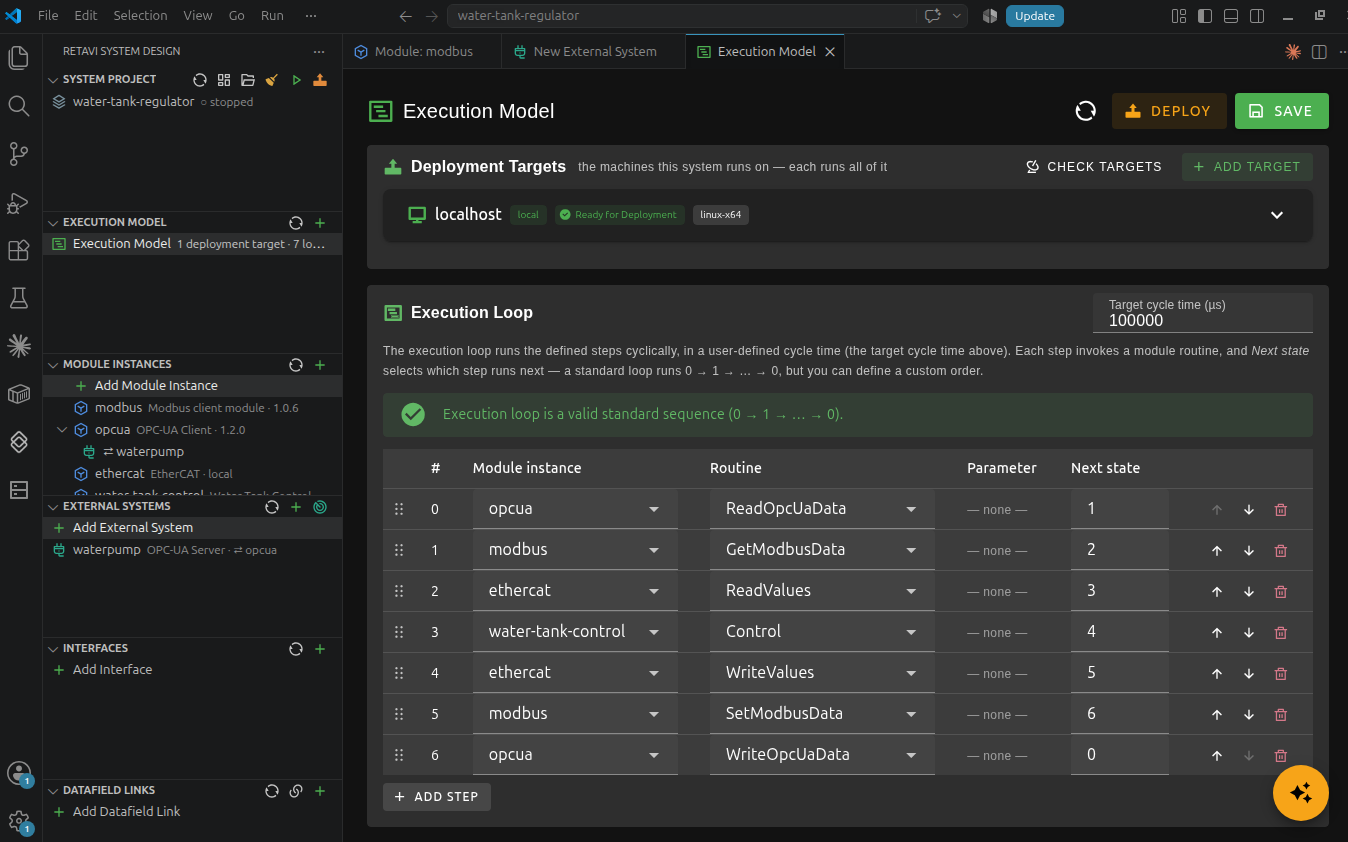Move step 1 modbus GetModbusData up
The height and width of the screenshot is (842, 1348).
coord(1217,551)
